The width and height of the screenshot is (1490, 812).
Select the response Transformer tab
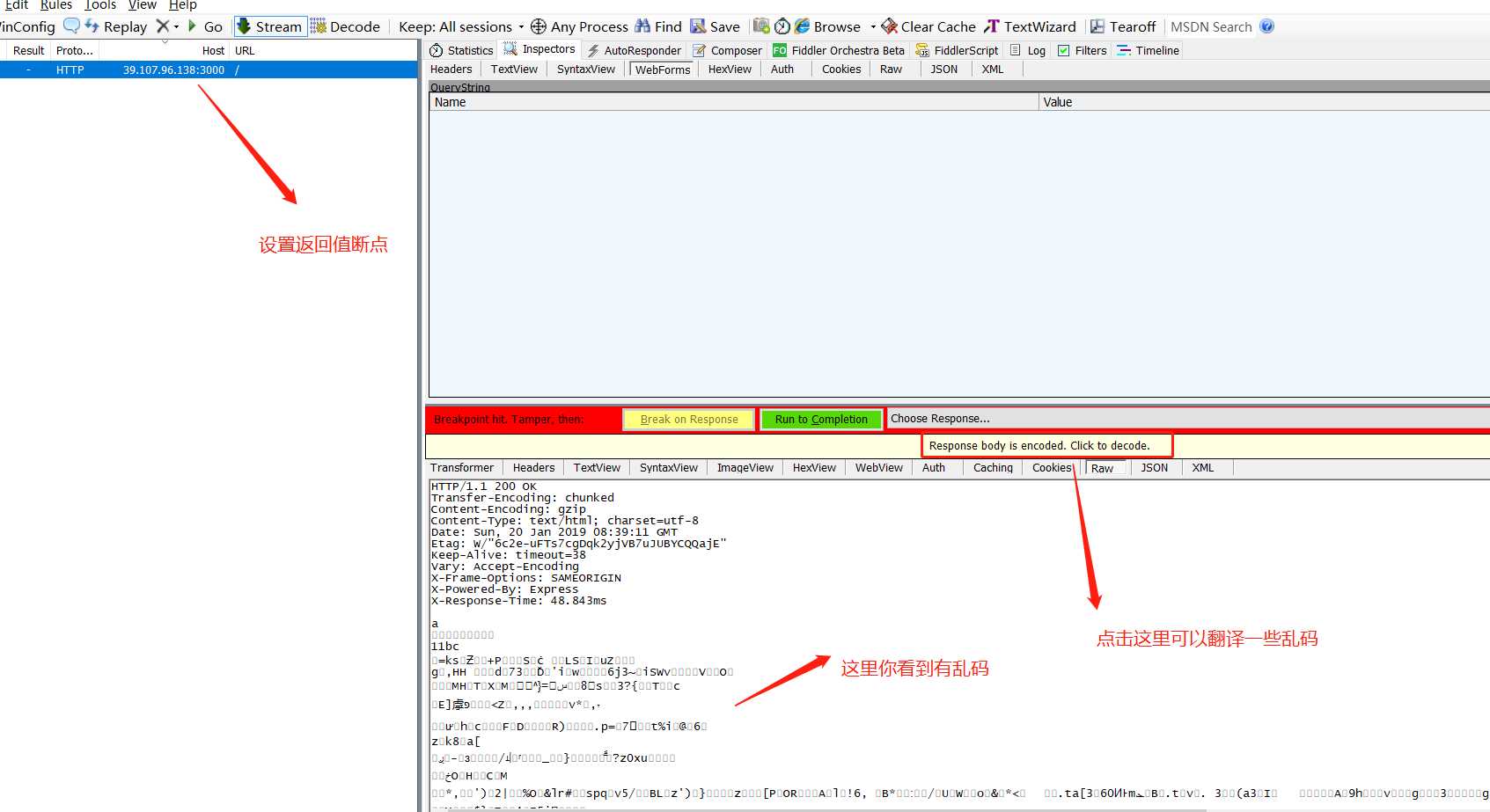[x=462, y=468]
